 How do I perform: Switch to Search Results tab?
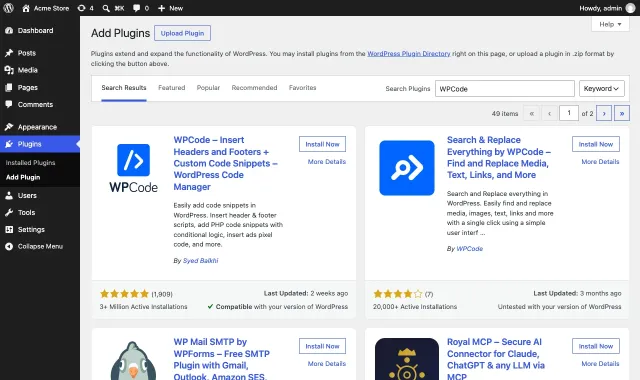(124, 88)
